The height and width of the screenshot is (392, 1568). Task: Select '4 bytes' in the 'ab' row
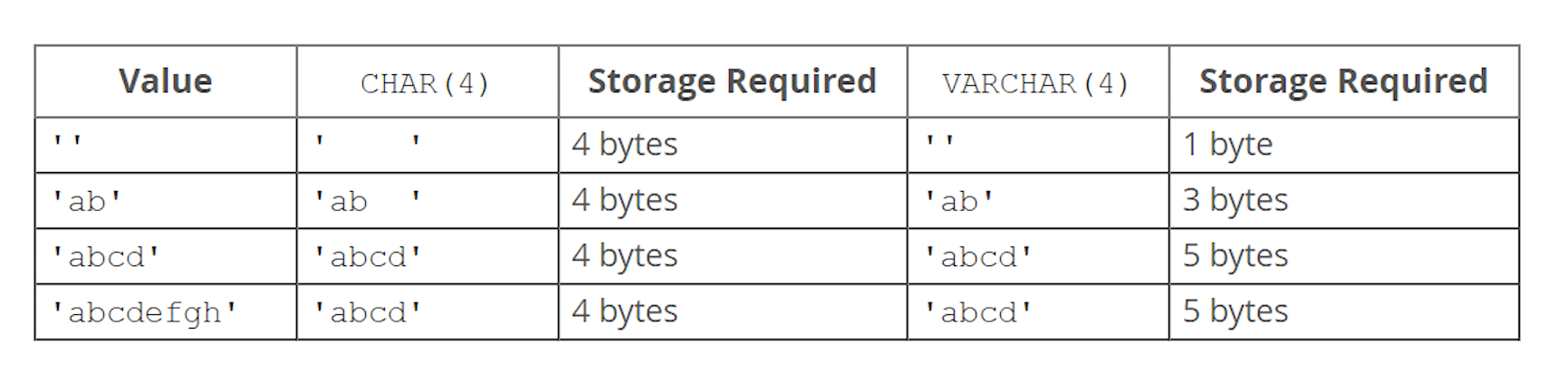733,201
